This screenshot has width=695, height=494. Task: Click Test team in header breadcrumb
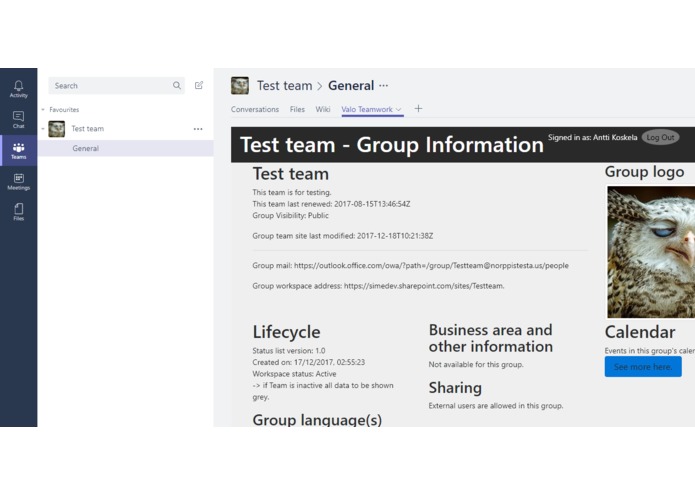(285, 86)
